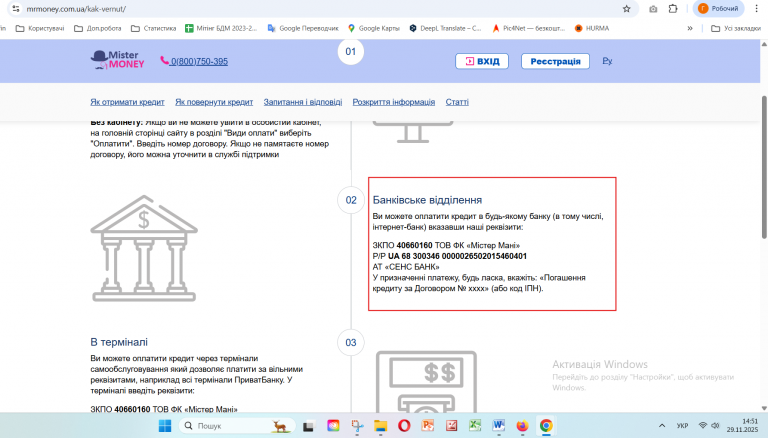The width and height of the screenshot is (768, 438).
Task: Open Запитання і відповіді menu item
Action: pos(303,102)
